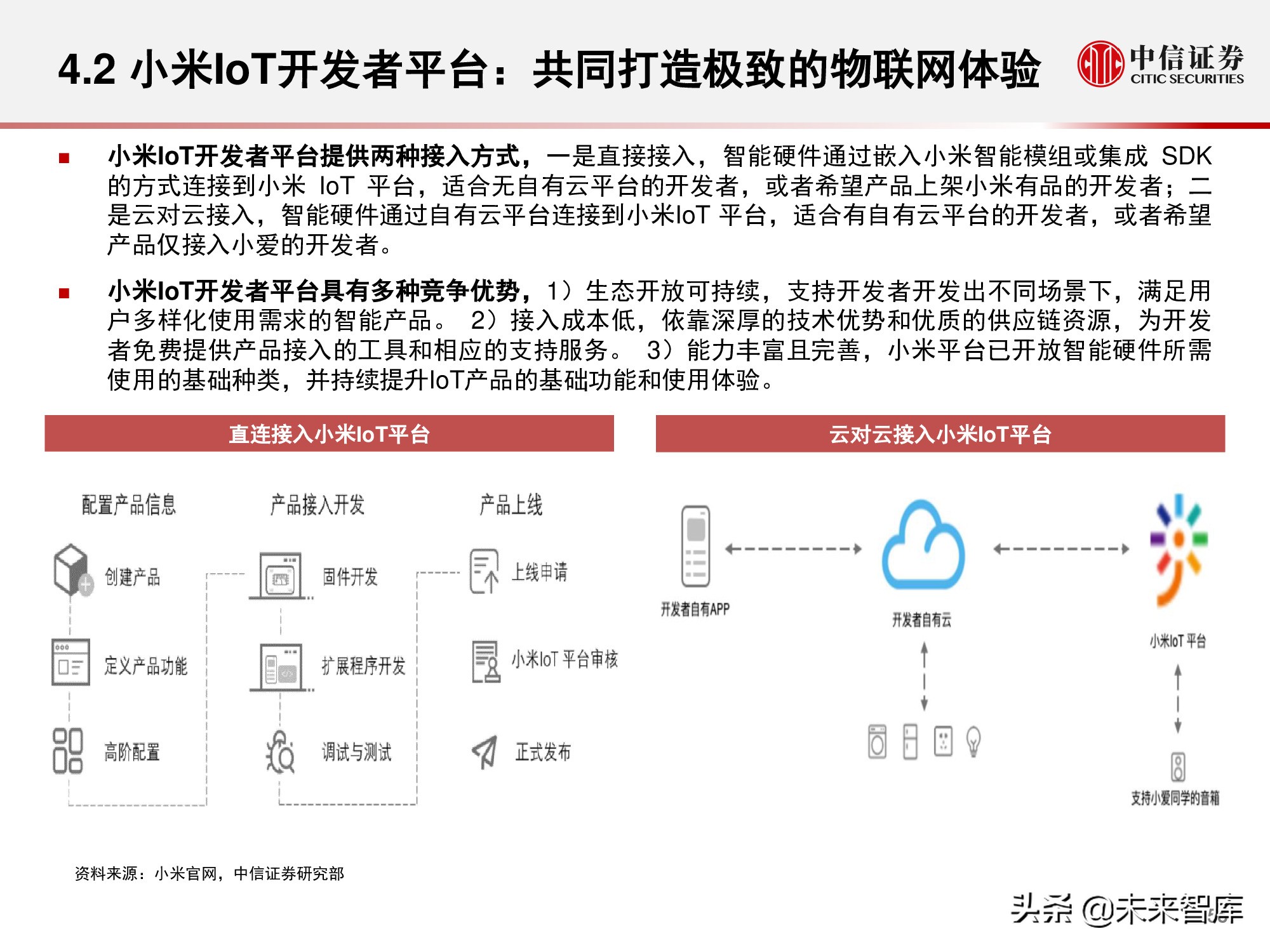1270x952 pixels.
Task: Click the 配置产品信息 column heading
Action: (129, 505)
